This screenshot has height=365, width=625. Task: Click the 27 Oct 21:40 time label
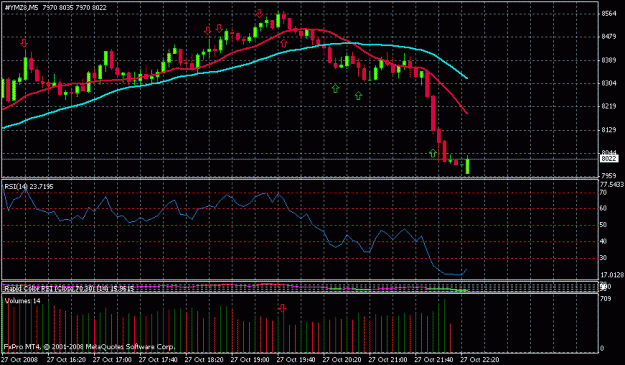coord(434,359)
